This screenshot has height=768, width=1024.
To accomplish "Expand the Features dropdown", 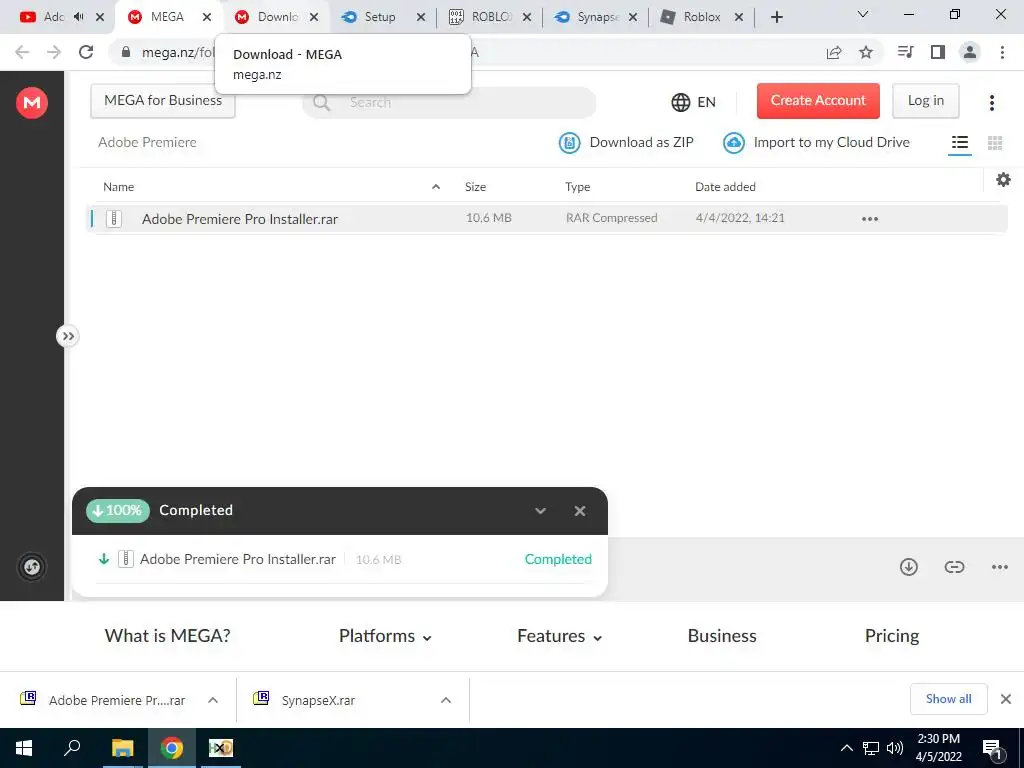I will pos(559,636).
